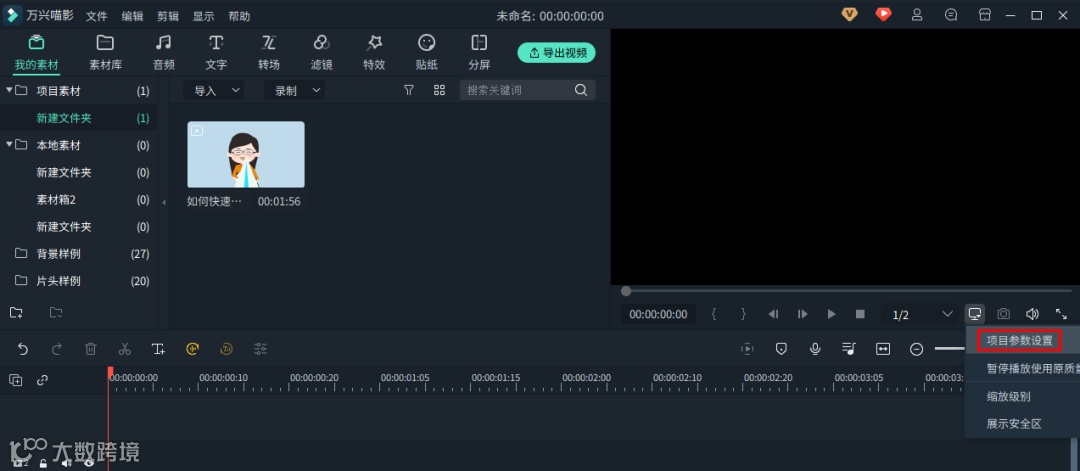Open the 编辑 menu
The width and height of the screenshot is (1080, 471).
point(132,16)
